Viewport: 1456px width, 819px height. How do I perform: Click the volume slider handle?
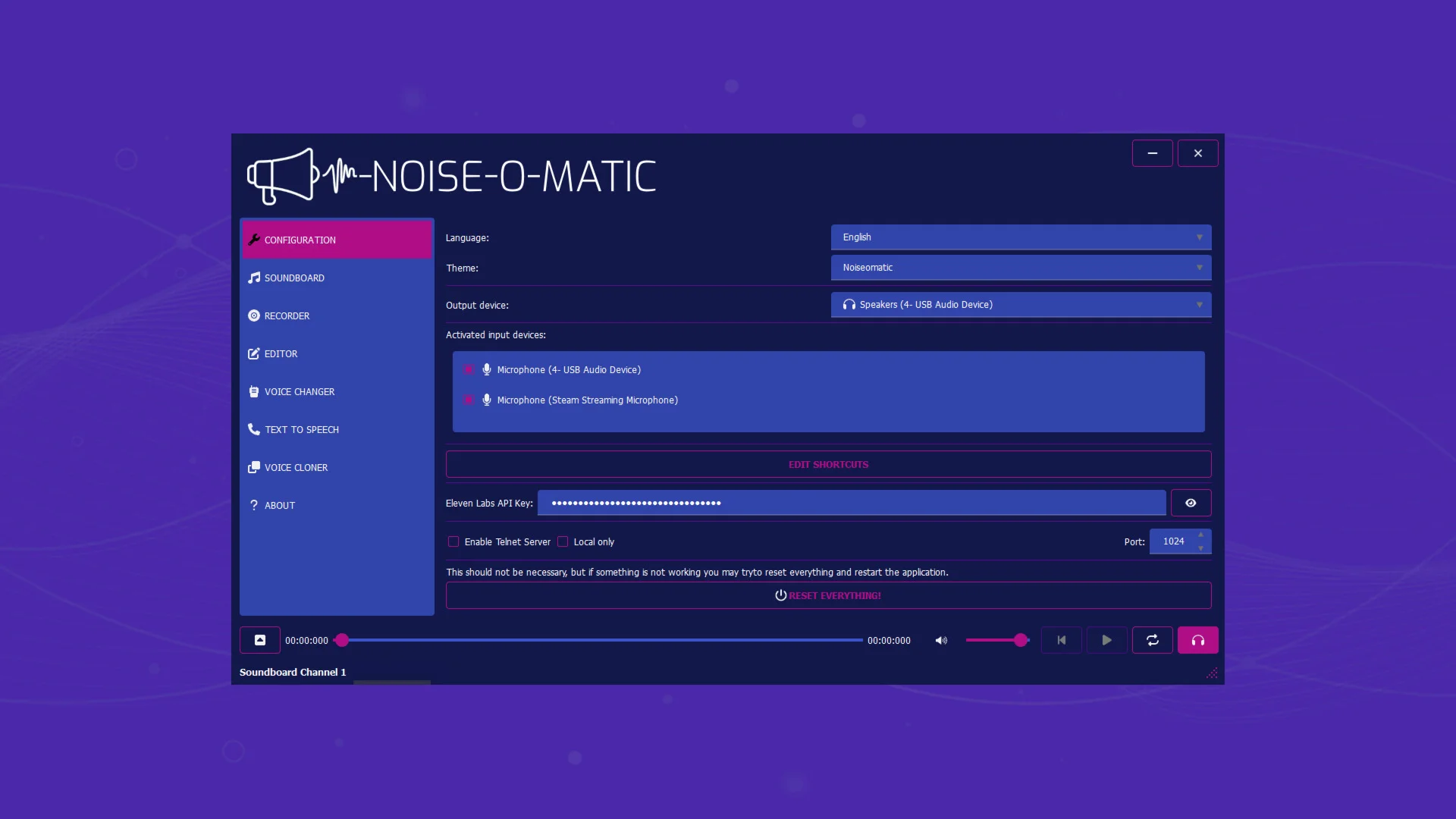tap(1021, 640)
